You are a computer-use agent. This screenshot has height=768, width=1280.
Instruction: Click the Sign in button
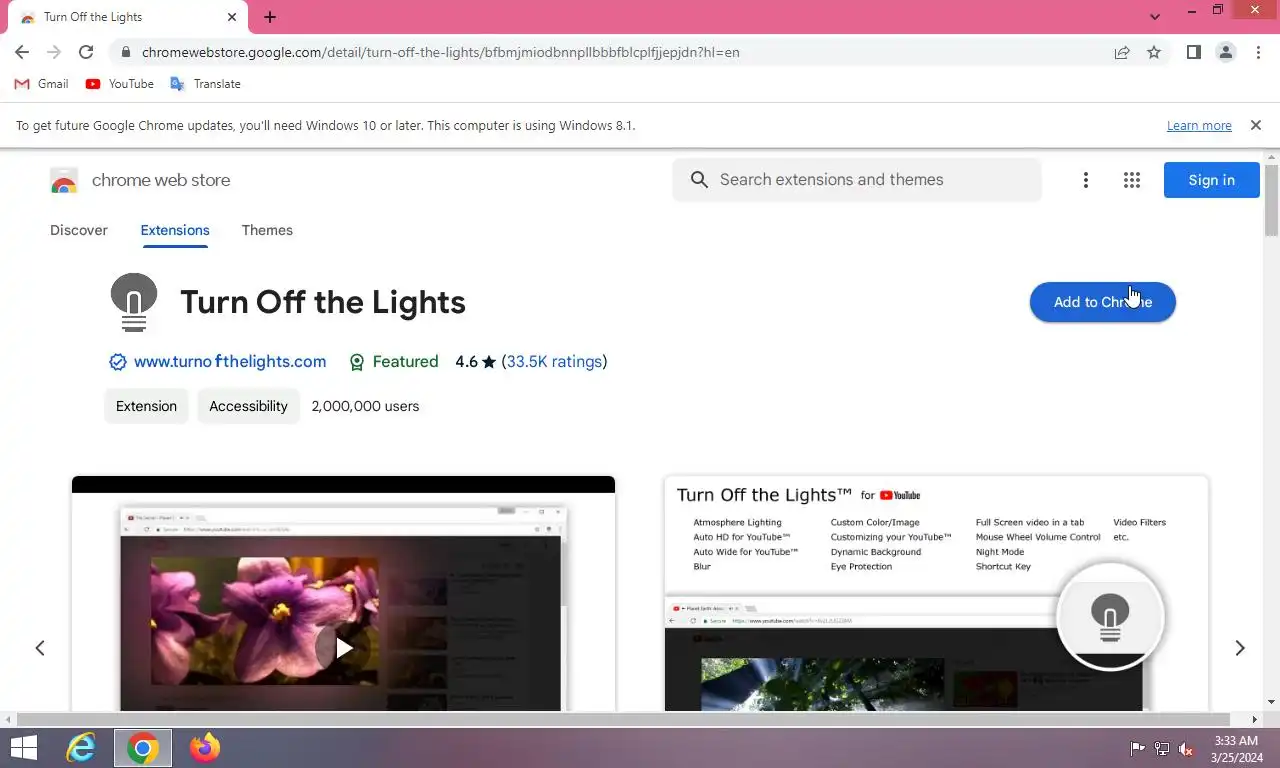pyautogui.click(x=1211, y=180)
